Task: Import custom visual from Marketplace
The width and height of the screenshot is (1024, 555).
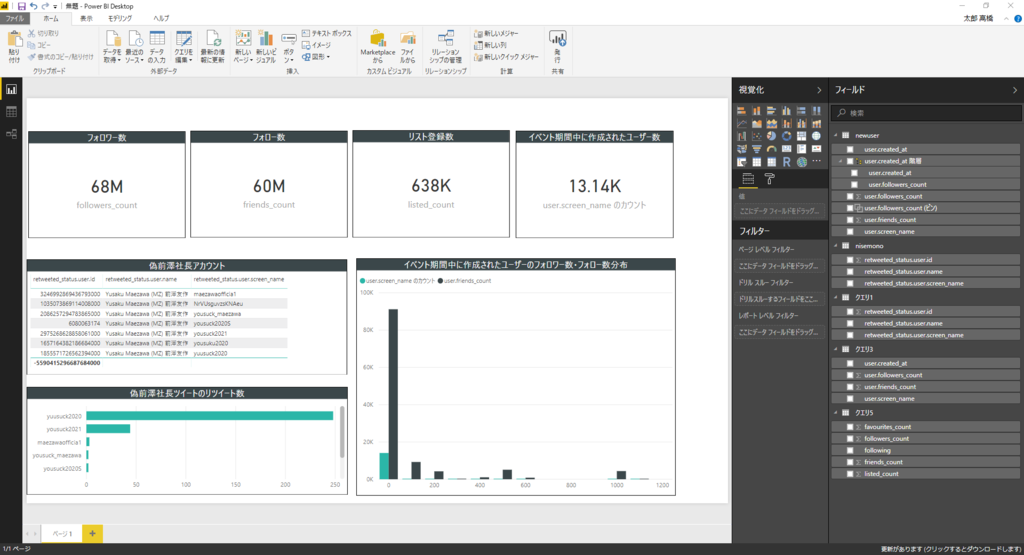Action: click(x=377, y=46)
